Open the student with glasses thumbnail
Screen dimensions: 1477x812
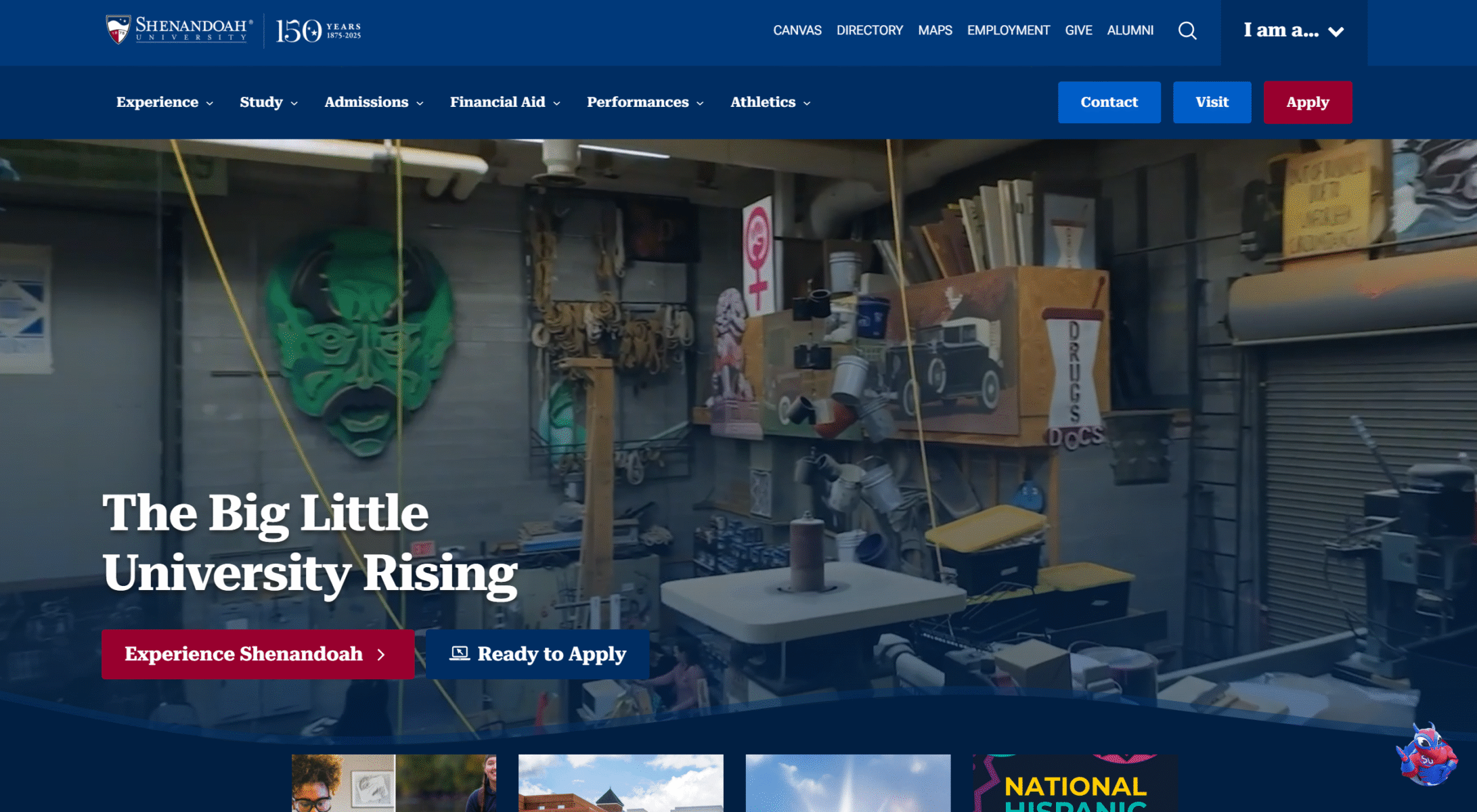[343, 785]
